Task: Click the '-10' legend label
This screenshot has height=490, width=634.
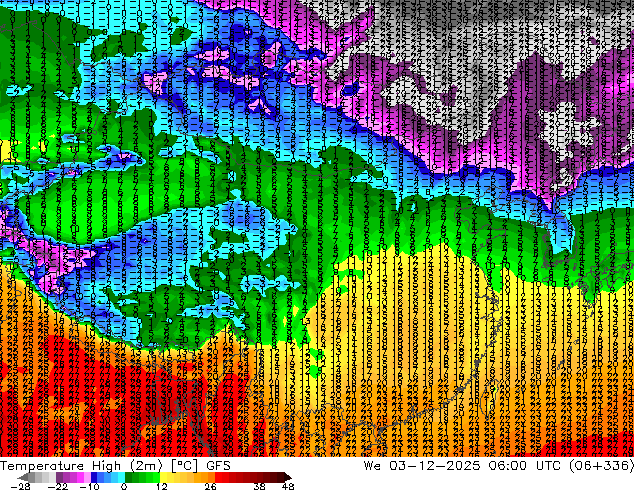Action: coord(89,486)
